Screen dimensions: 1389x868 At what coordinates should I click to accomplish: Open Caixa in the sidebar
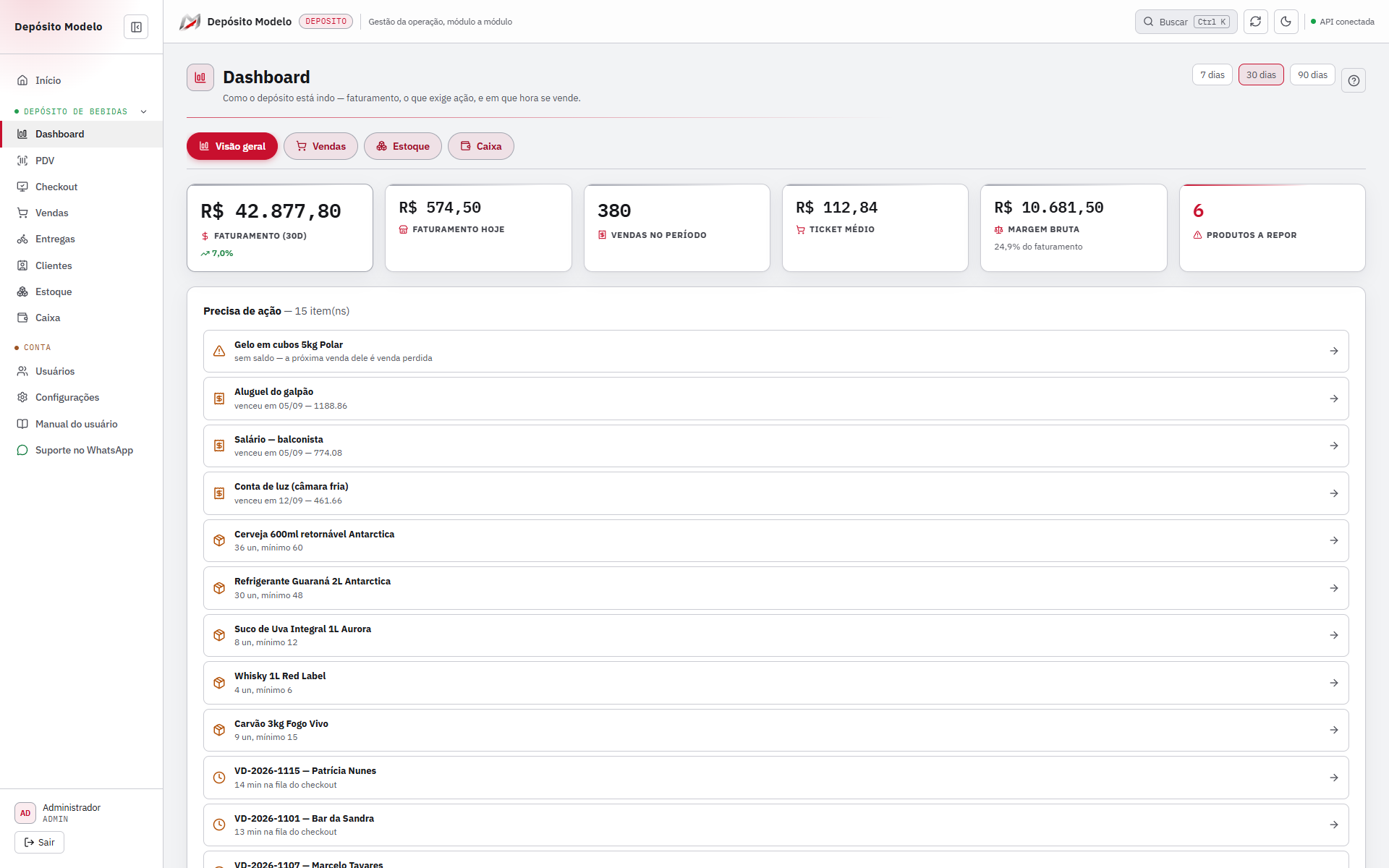pos(81,318)
